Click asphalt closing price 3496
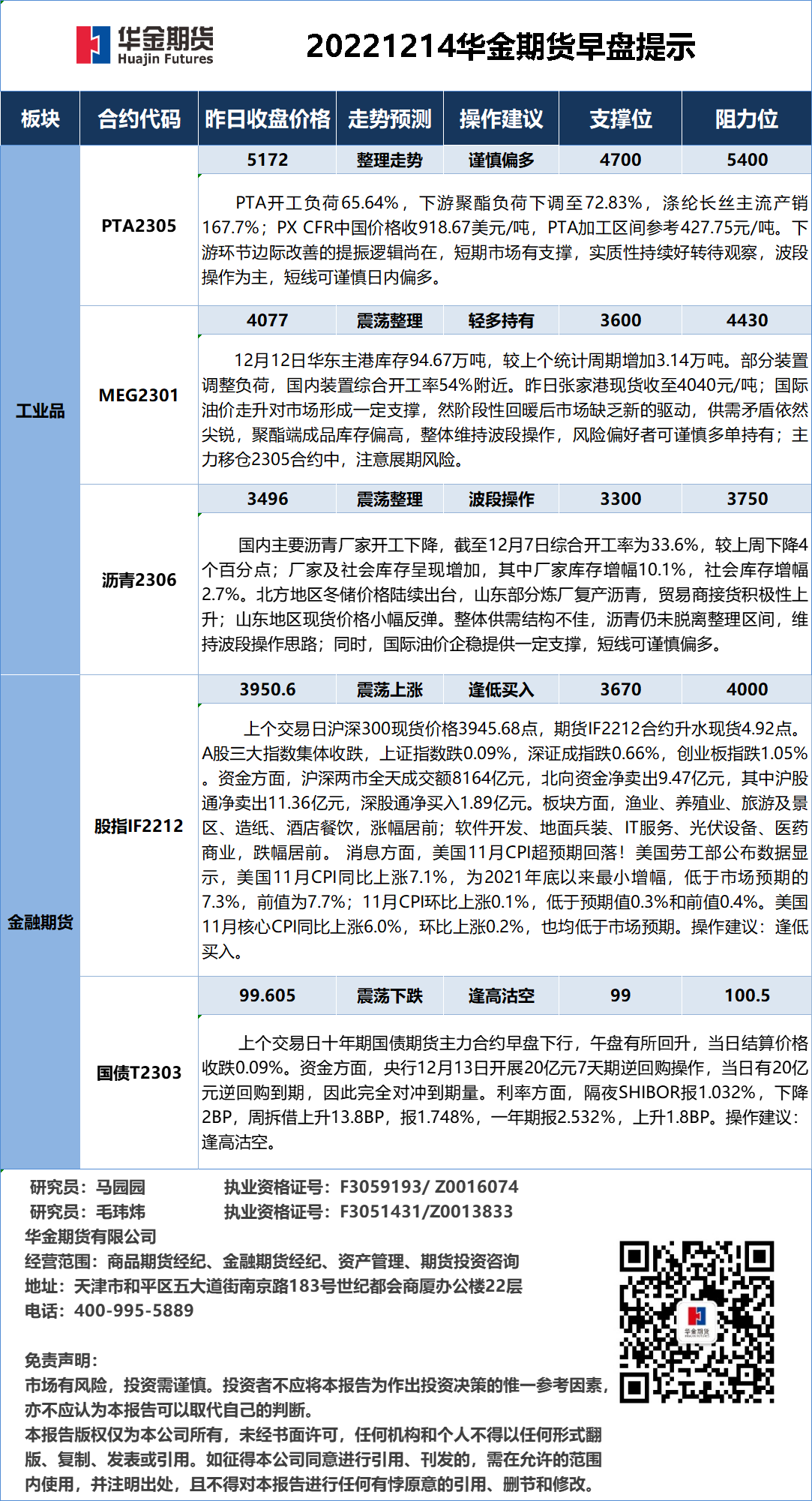 (268, 499)
